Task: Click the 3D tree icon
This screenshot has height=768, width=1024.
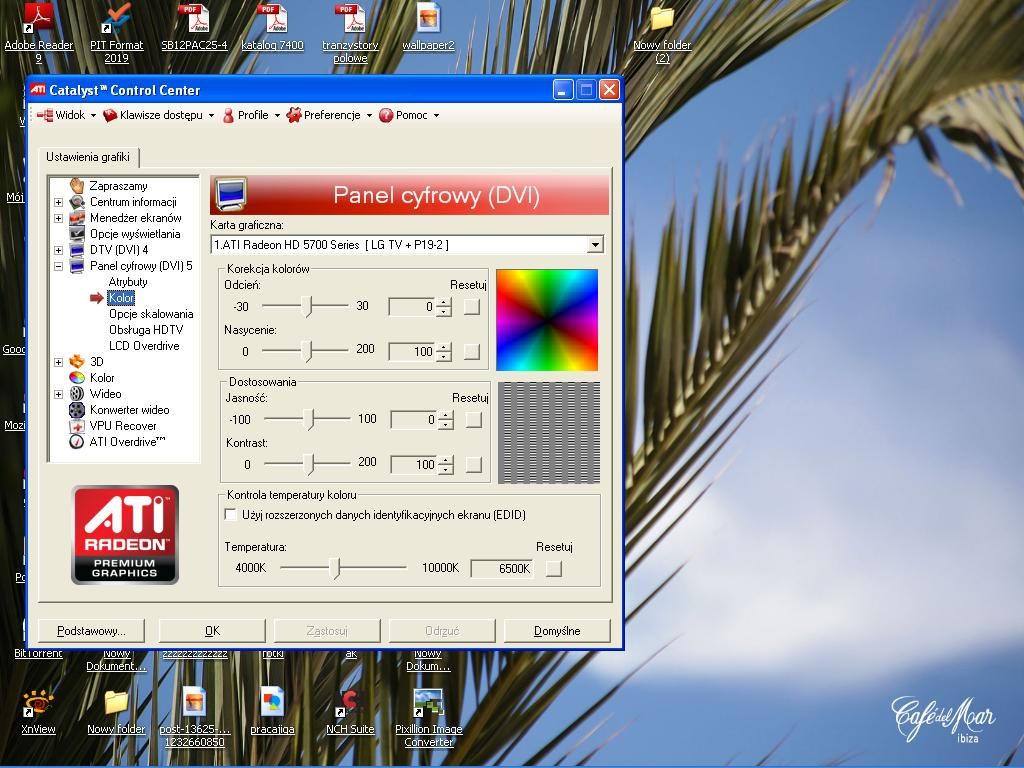Action: [77, 362]
